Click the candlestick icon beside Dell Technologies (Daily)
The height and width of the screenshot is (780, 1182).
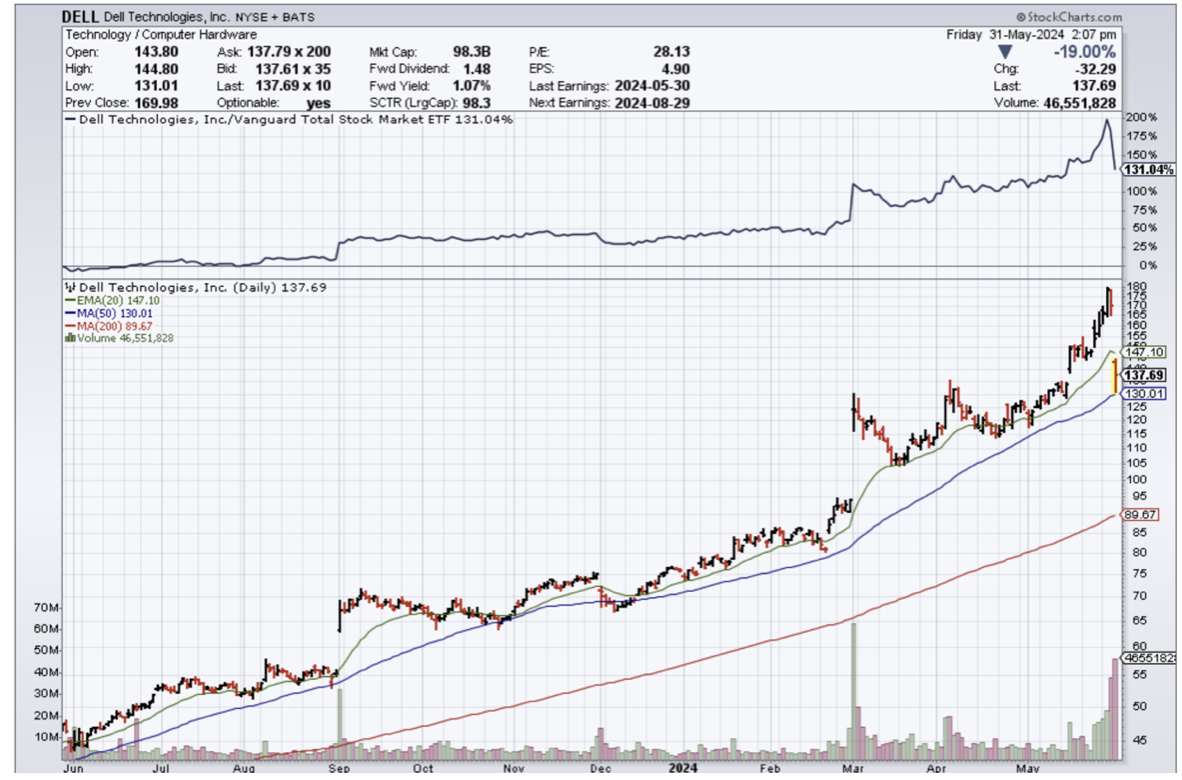point(68,286)
